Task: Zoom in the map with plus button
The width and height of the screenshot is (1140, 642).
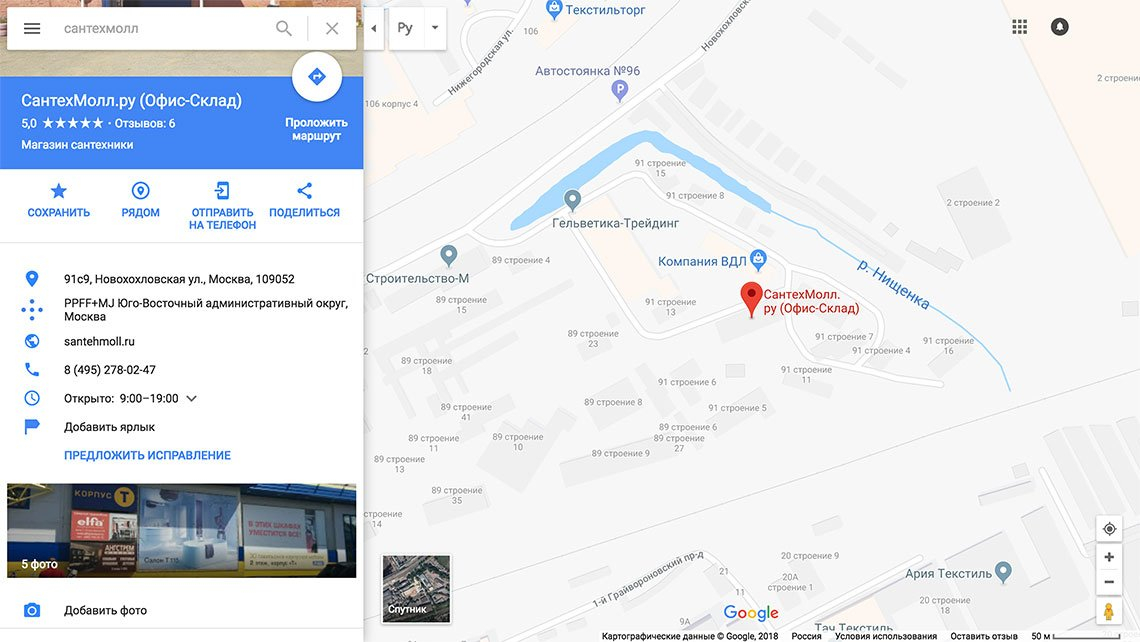Action: [x=1109, y=557]
